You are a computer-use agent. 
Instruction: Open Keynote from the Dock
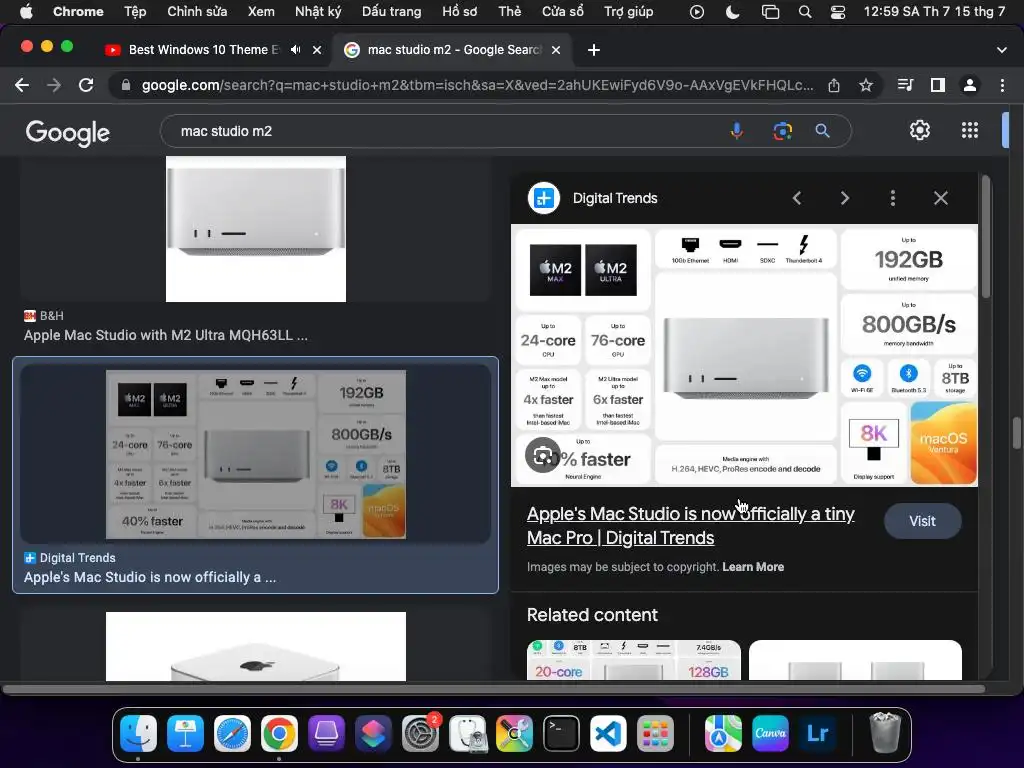pyautogui.click(x=185, y=733)
